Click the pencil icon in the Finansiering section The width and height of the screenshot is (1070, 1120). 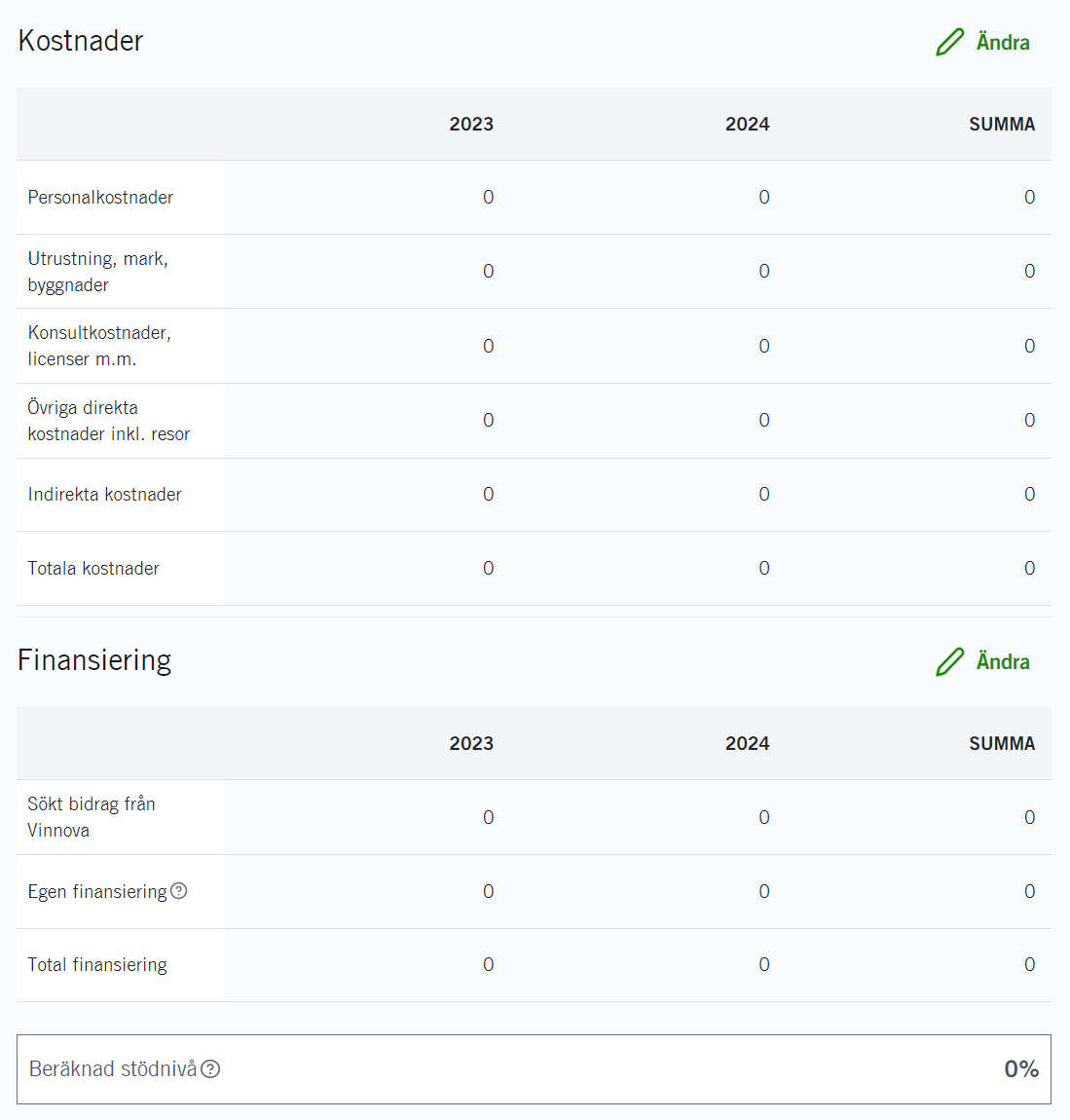click(949, 662)
